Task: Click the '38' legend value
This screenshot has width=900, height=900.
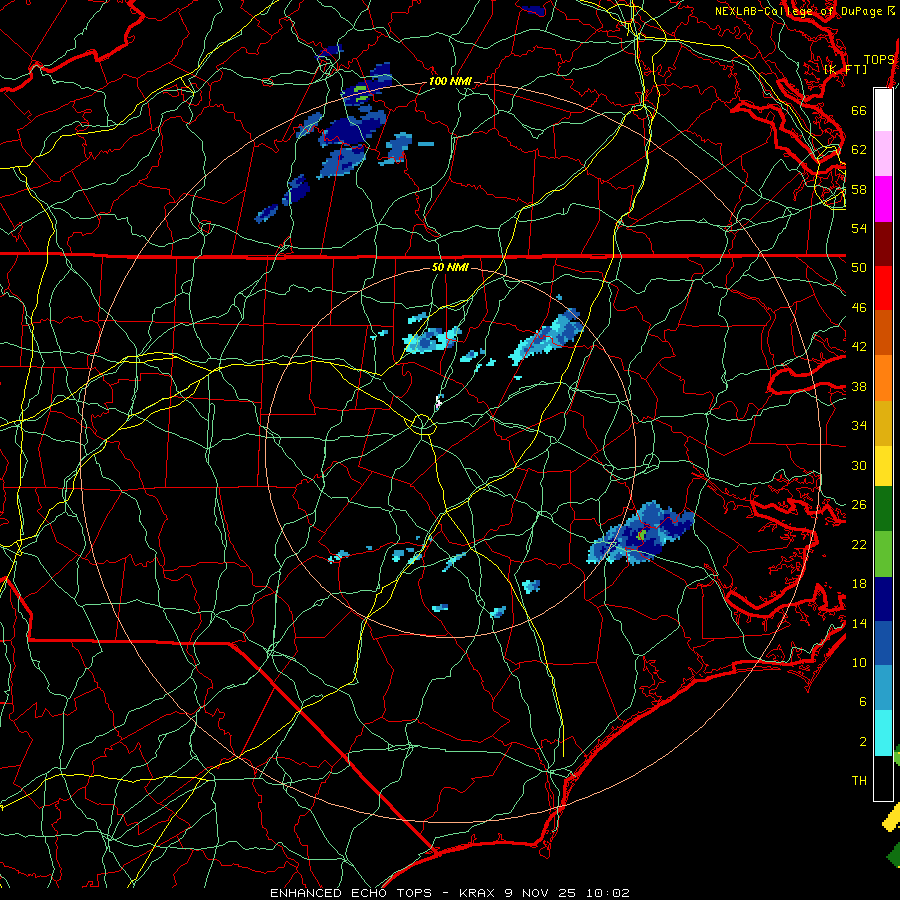Action: [859, 386]
